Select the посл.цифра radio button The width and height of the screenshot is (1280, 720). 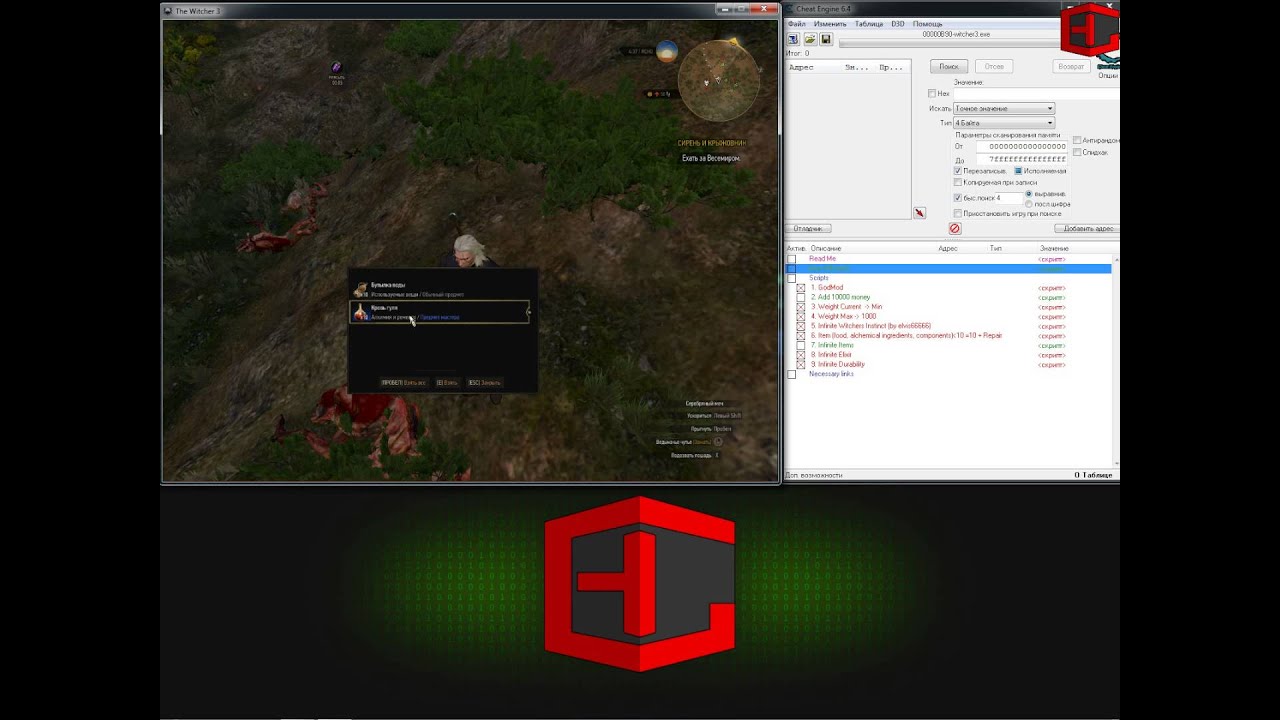coord(1029,204)
